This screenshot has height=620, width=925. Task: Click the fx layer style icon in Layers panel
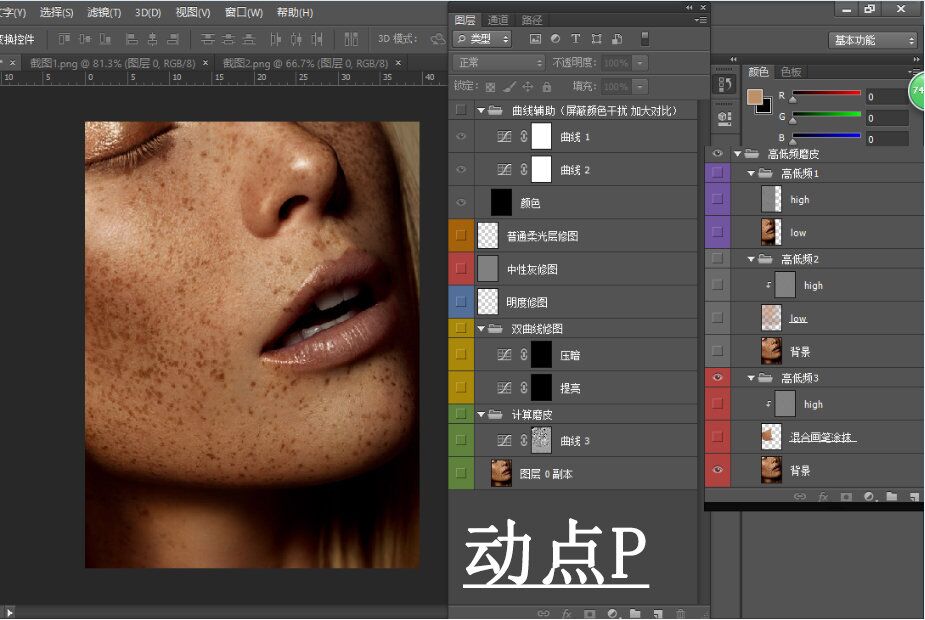[x=566, y=613]
